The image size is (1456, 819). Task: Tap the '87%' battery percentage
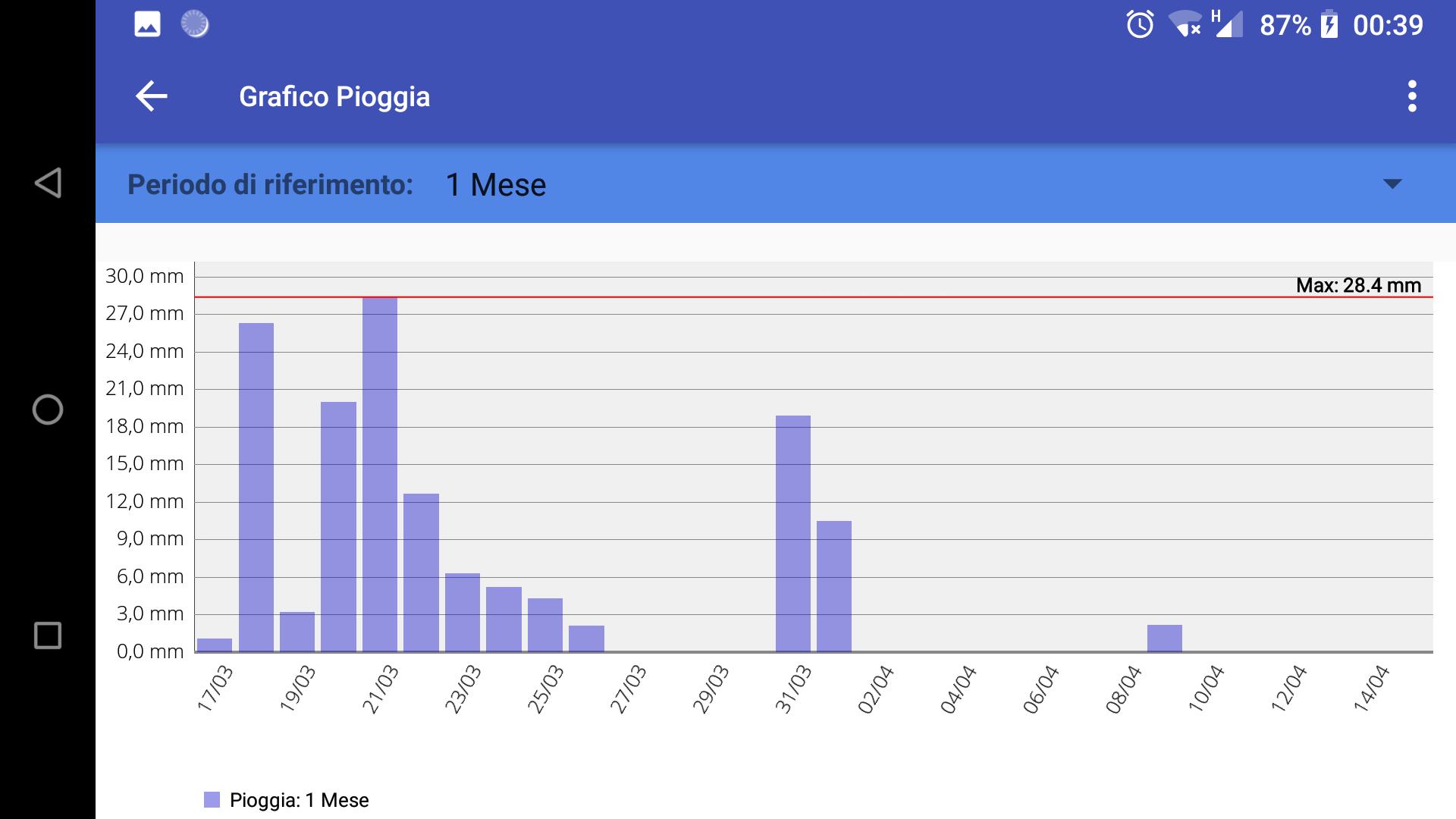[1285, 25]
